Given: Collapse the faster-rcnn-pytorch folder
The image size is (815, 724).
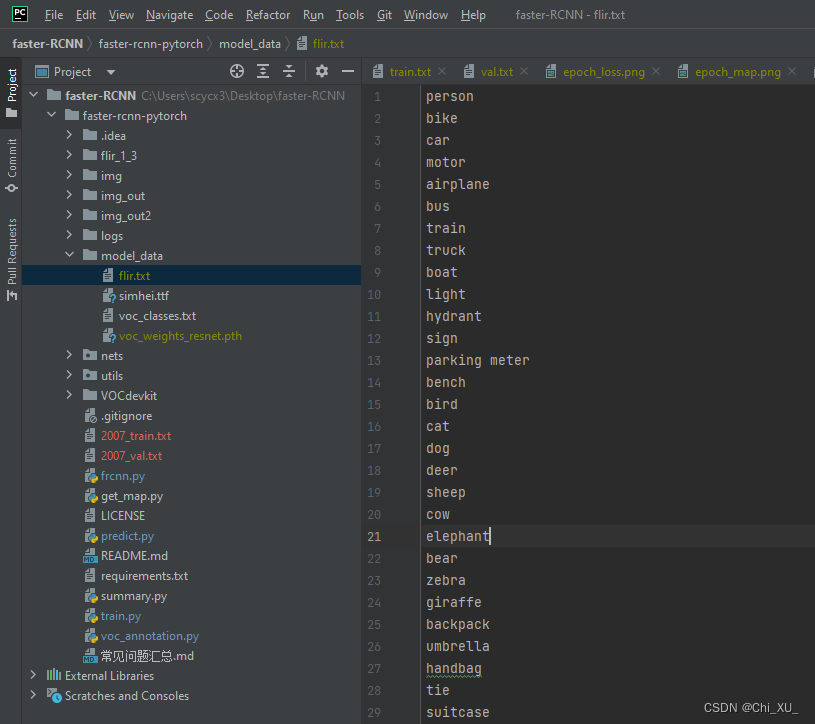Looking at the screenshot, I should [51, 115].
